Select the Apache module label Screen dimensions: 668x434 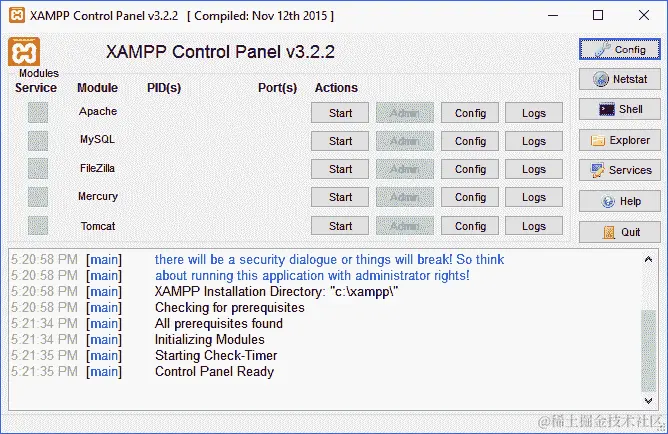pos(98,112)
